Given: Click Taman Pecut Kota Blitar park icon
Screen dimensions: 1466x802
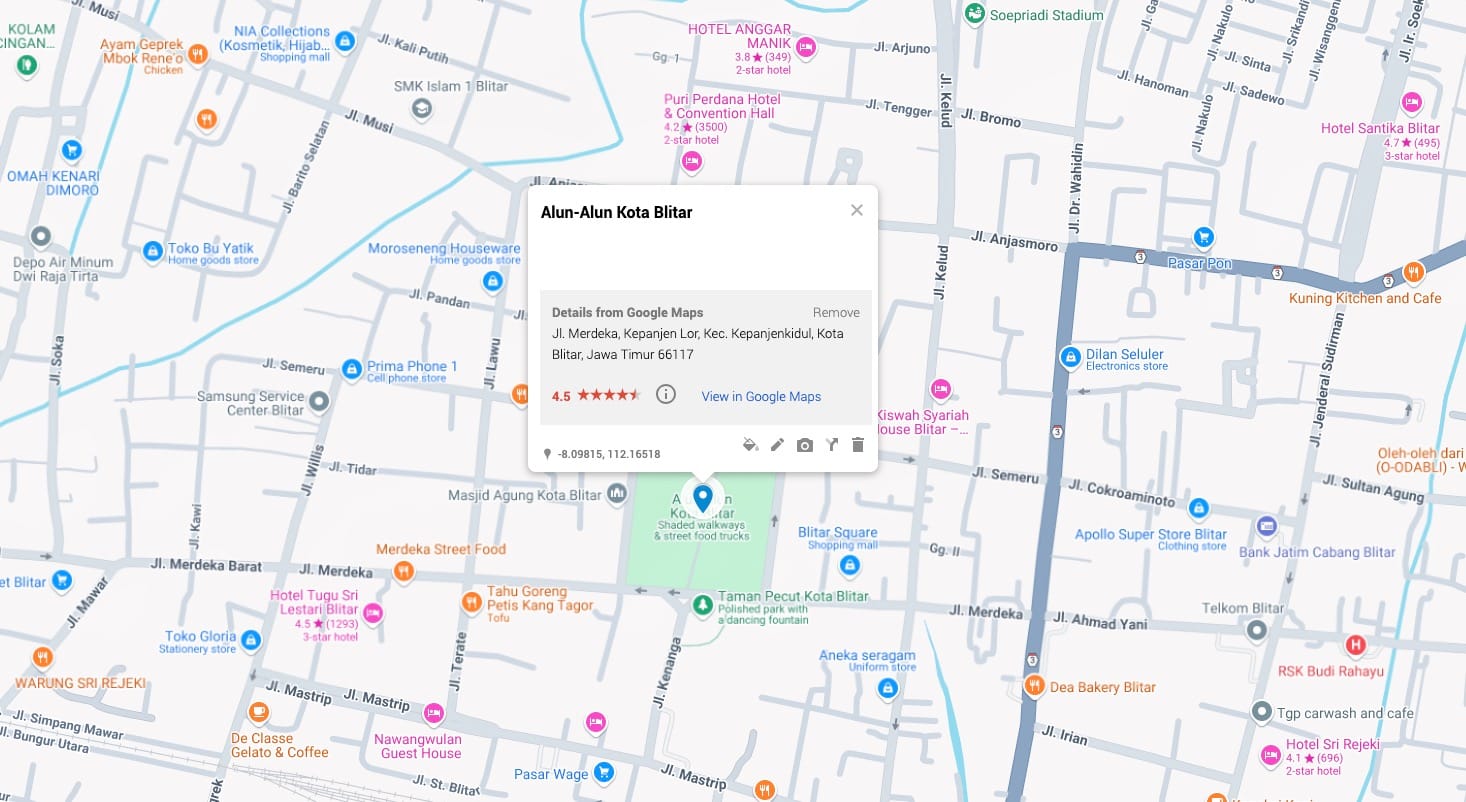Looking at the screenshot, I should [x=703, y=605].
